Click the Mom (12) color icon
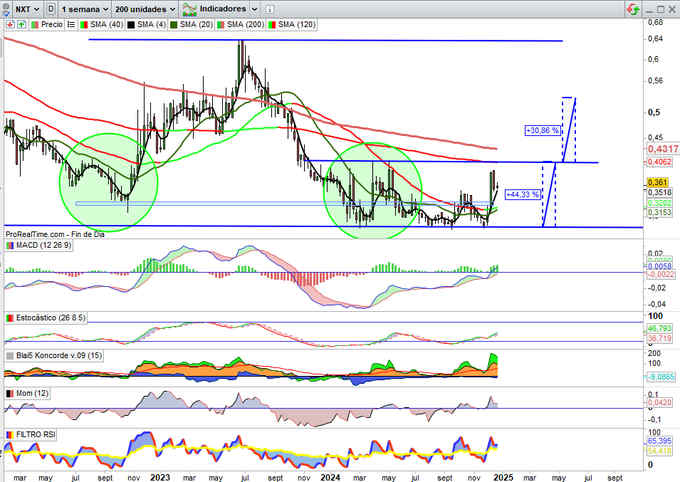This screenshot has width=680, height=482. pyautogui.click(x=10, y=393)
